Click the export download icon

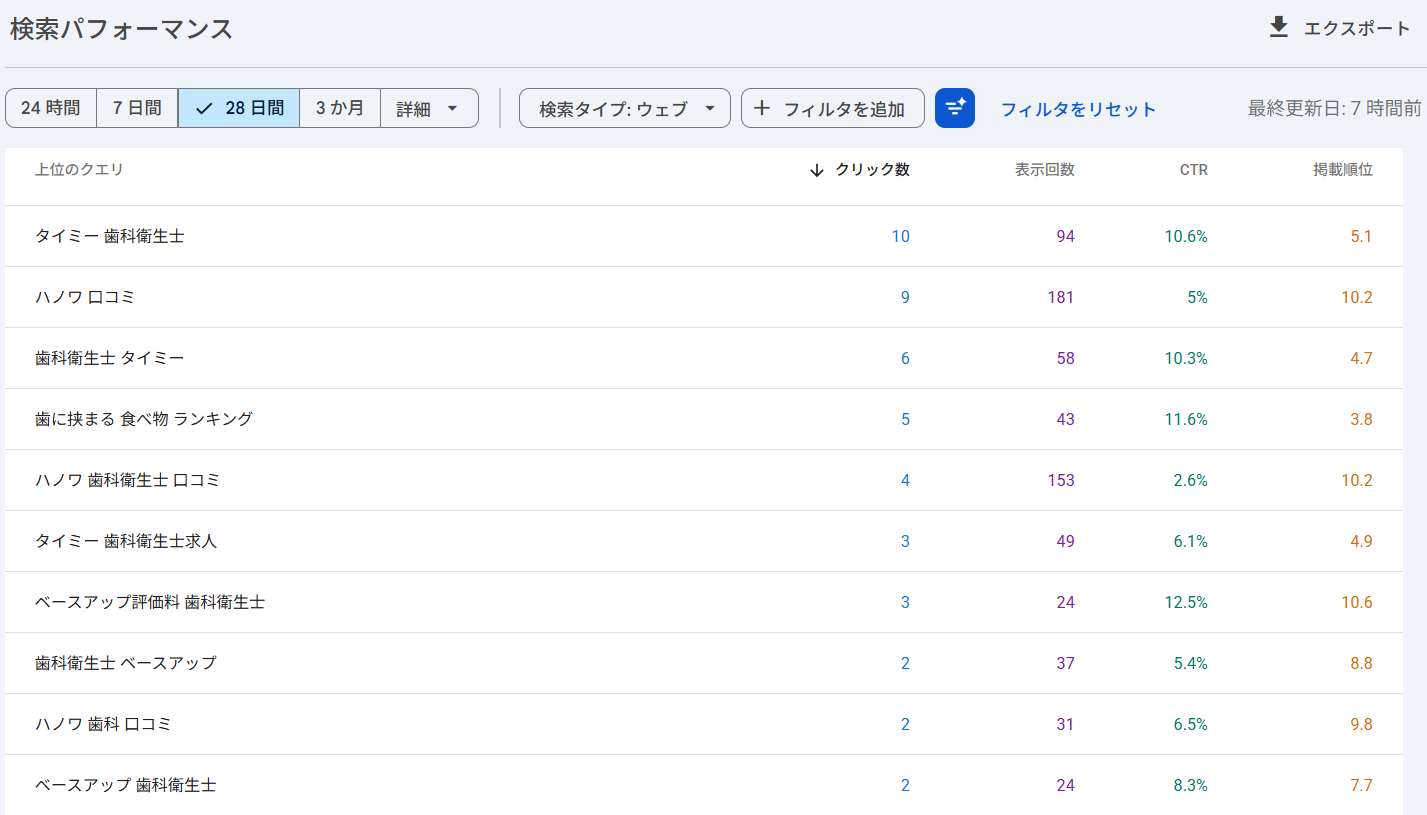1278,28
